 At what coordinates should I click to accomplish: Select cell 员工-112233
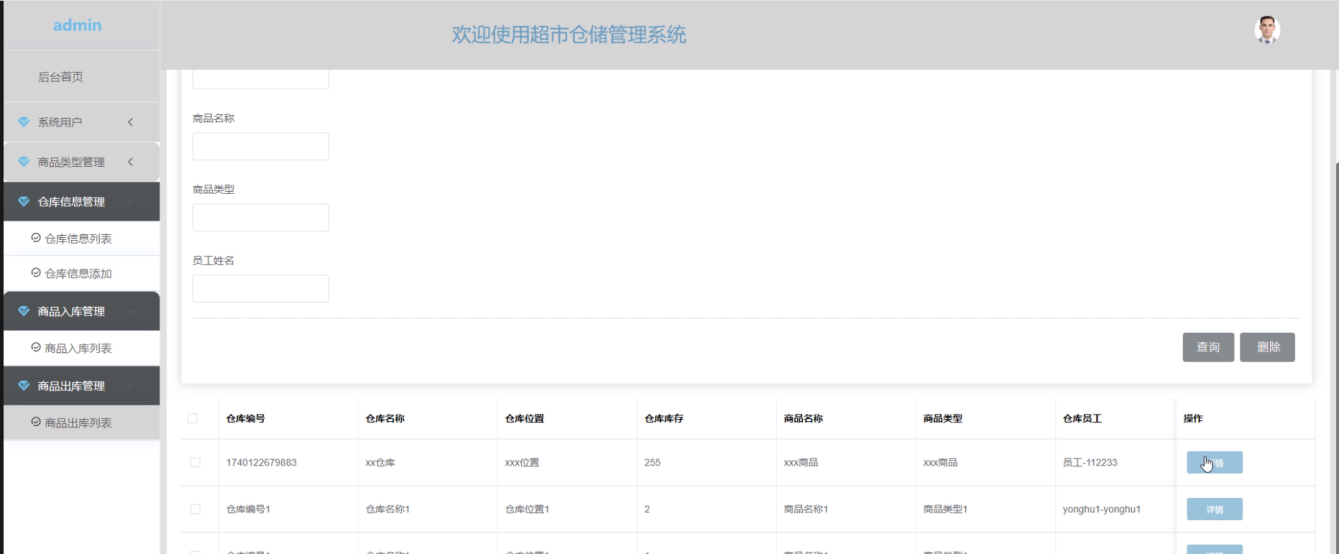tap(1090, 463)
